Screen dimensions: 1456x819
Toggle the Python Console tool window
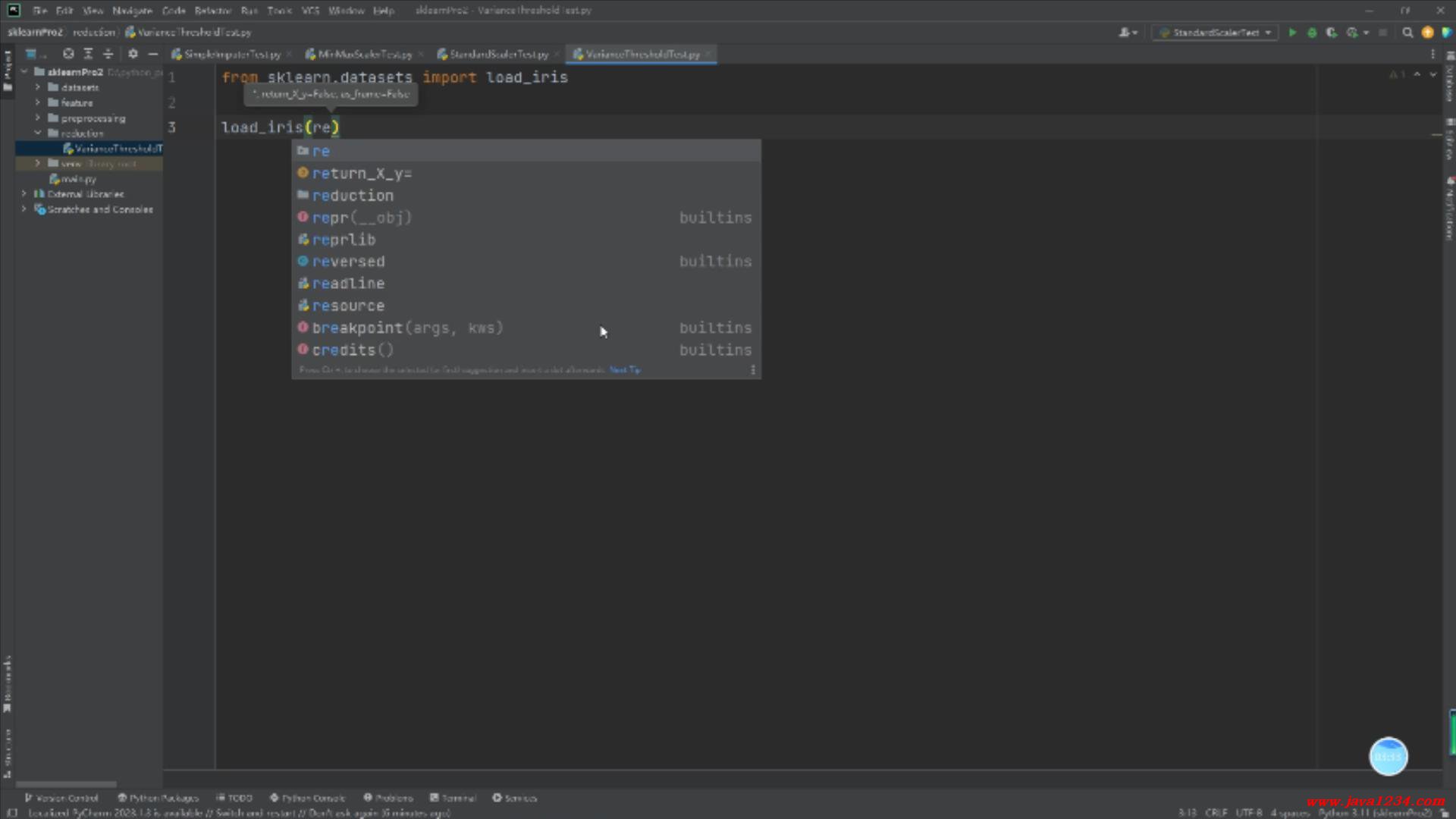click(x=307, y=798)
